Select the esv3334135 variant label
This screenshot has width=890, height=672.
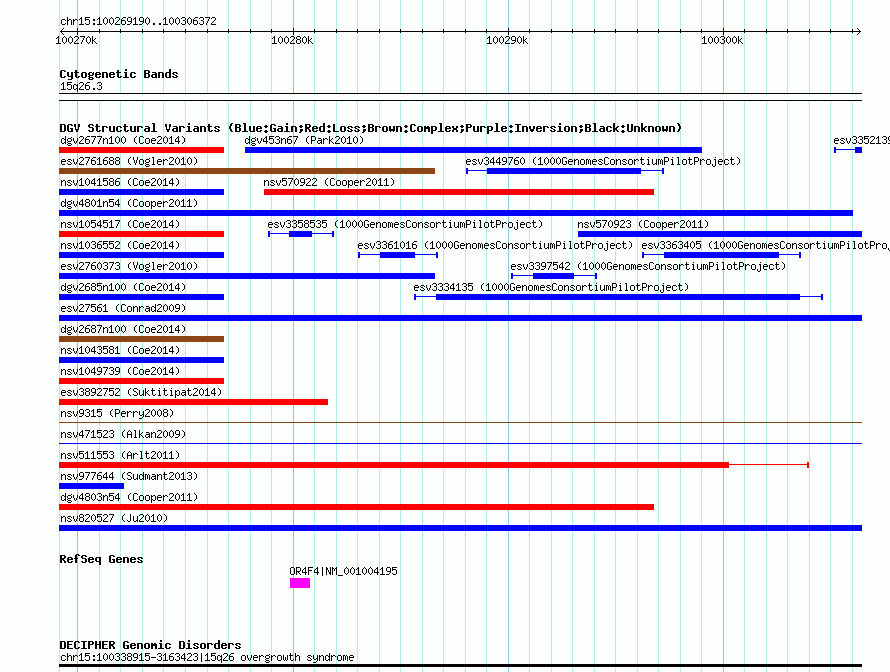(x=551, y=287)
